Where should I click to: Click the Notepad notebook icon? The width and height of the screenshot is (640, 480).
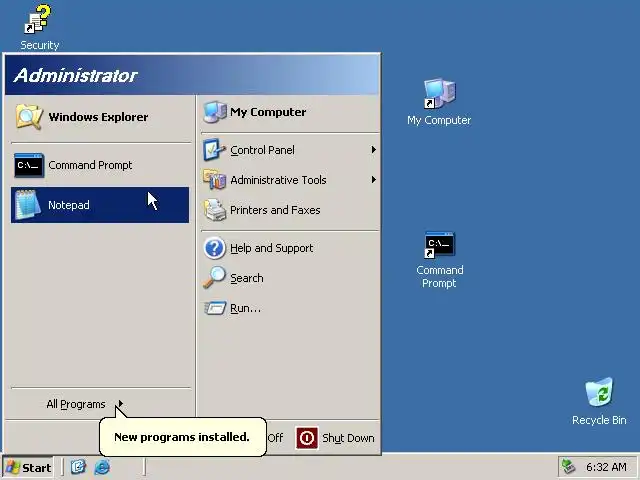28,205
